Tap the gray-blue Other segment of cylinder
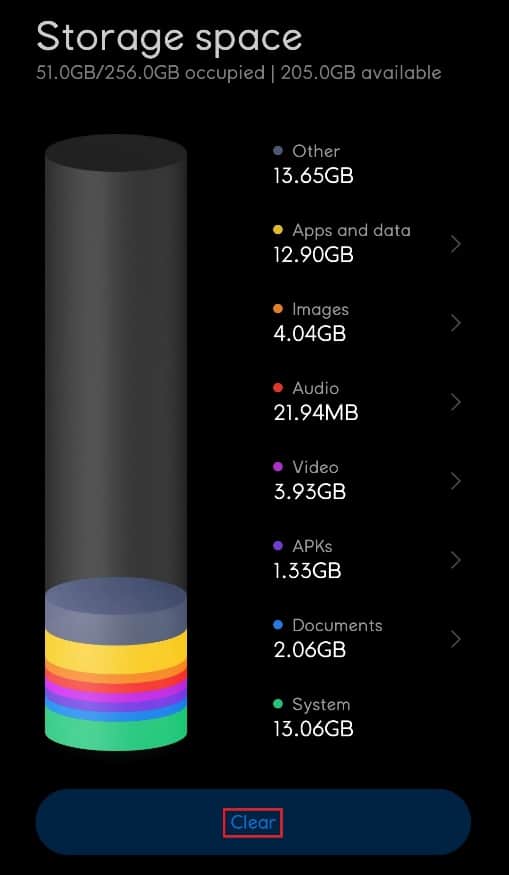This screenshot has height=875, width=509. pos(116,604)
